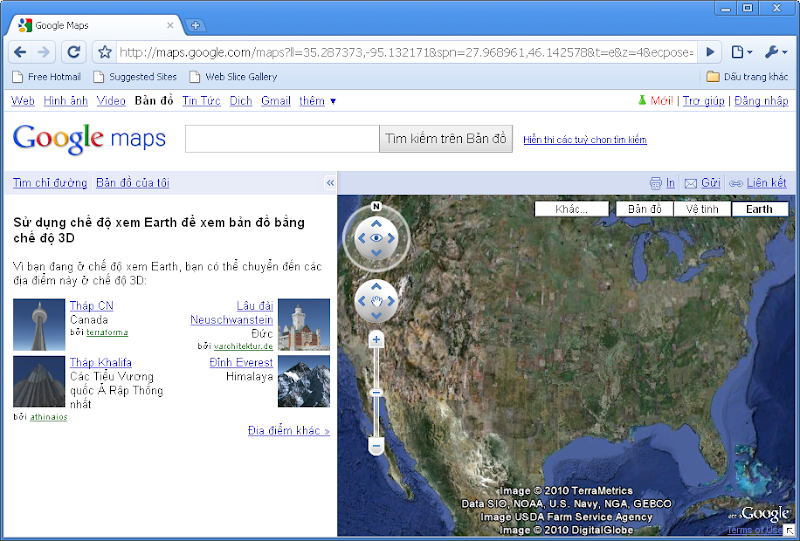Pan map down with hand joystick arrow
Image resolution: width=800 pixels, height=541 pixels.
tap(377, 316)
